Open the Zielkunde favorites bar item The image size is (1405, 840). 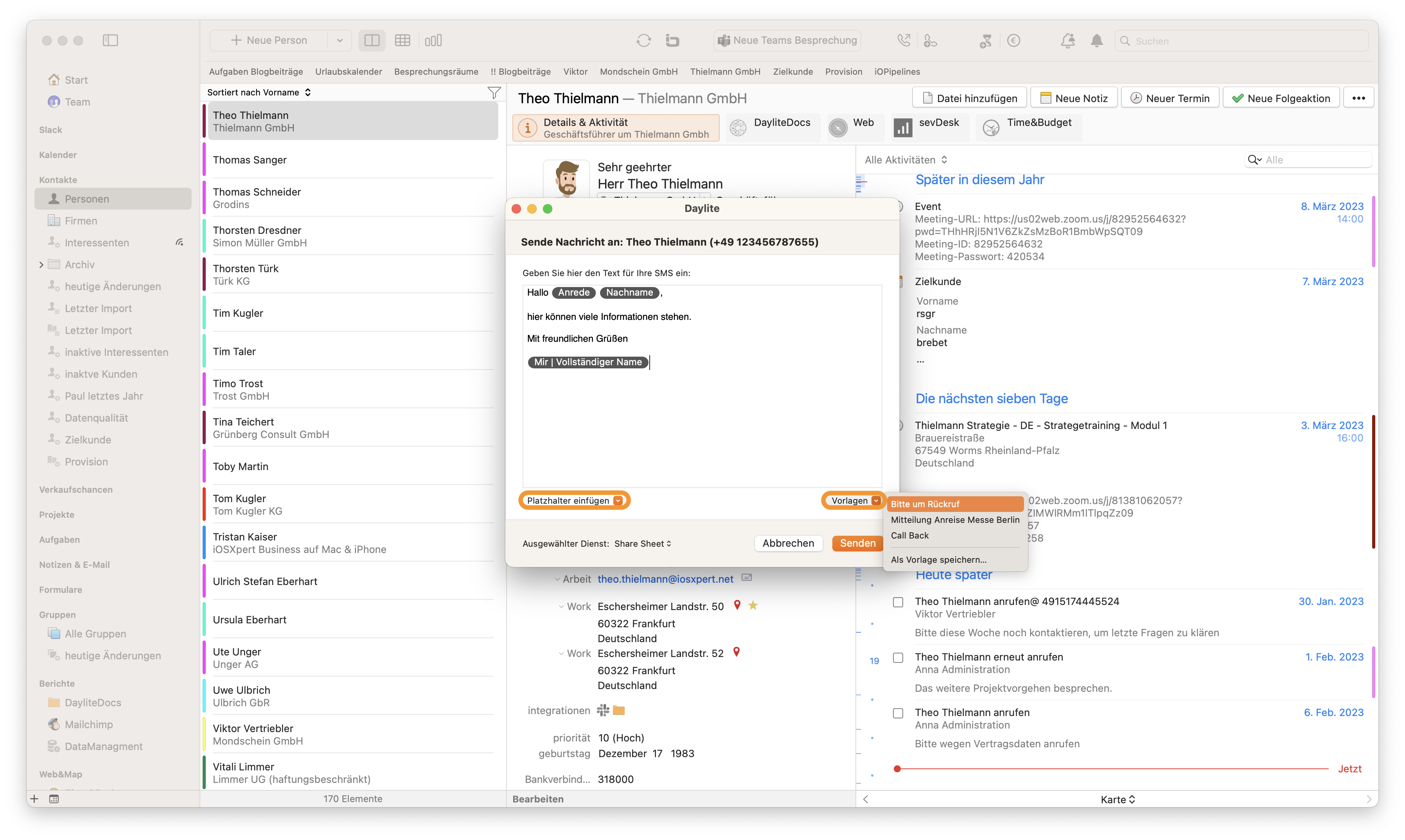click(792, 71)
